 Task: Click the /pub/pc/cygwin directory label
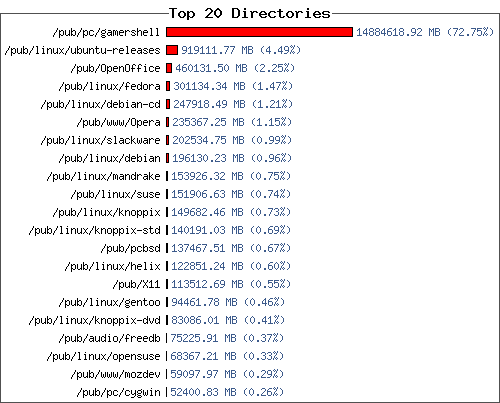(118, 393)
